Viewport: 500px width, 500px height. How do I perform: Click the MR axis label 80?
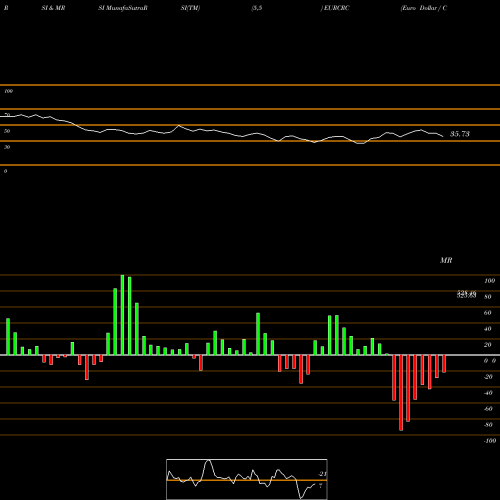[488, 297]
